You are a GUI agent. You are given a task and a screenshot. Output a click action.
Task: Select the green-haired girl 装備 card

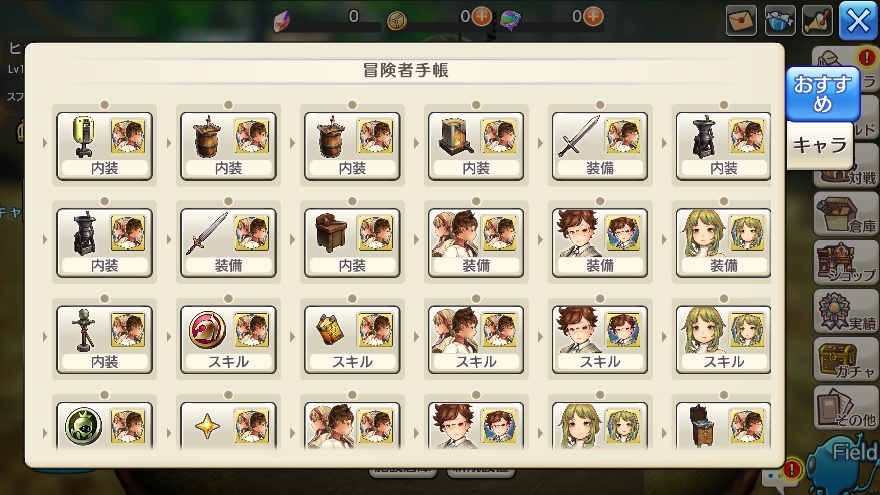pyautogui.click(x=723, y=242)
